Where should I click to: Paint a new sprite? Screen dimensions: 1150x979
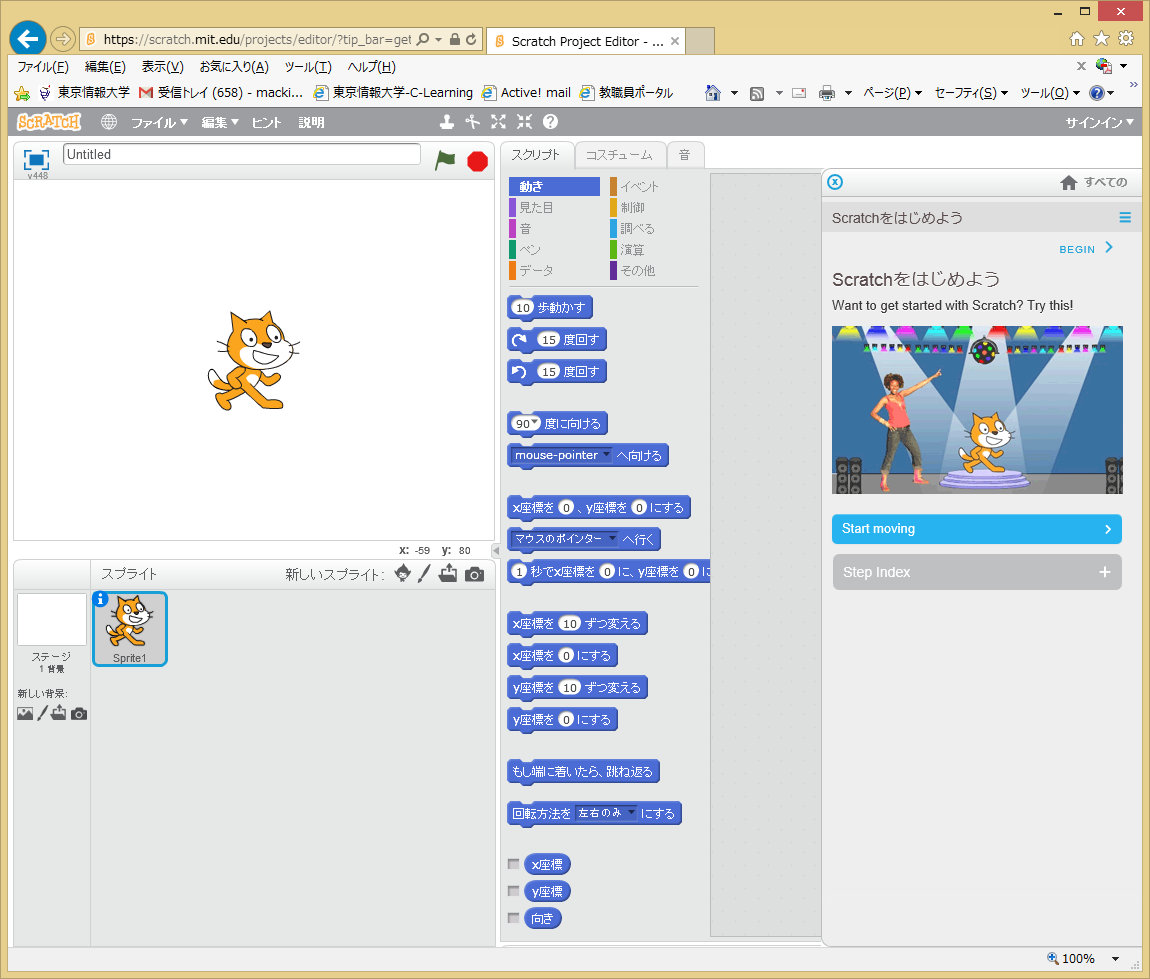(x=425, y=573)
